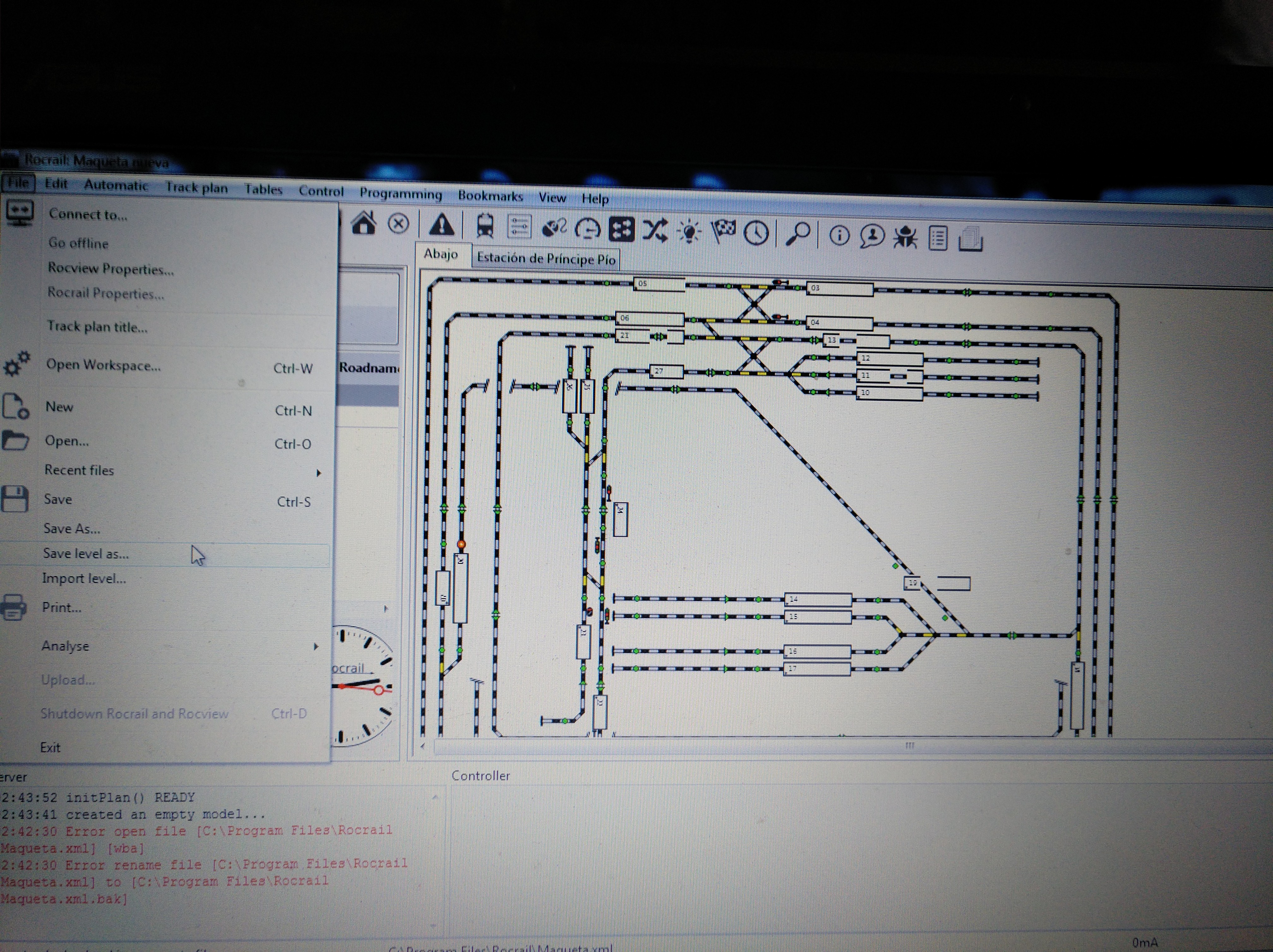Viewport: 1273px width, 952px height.
Task: Open the Track plan menu
Action: 196,187
